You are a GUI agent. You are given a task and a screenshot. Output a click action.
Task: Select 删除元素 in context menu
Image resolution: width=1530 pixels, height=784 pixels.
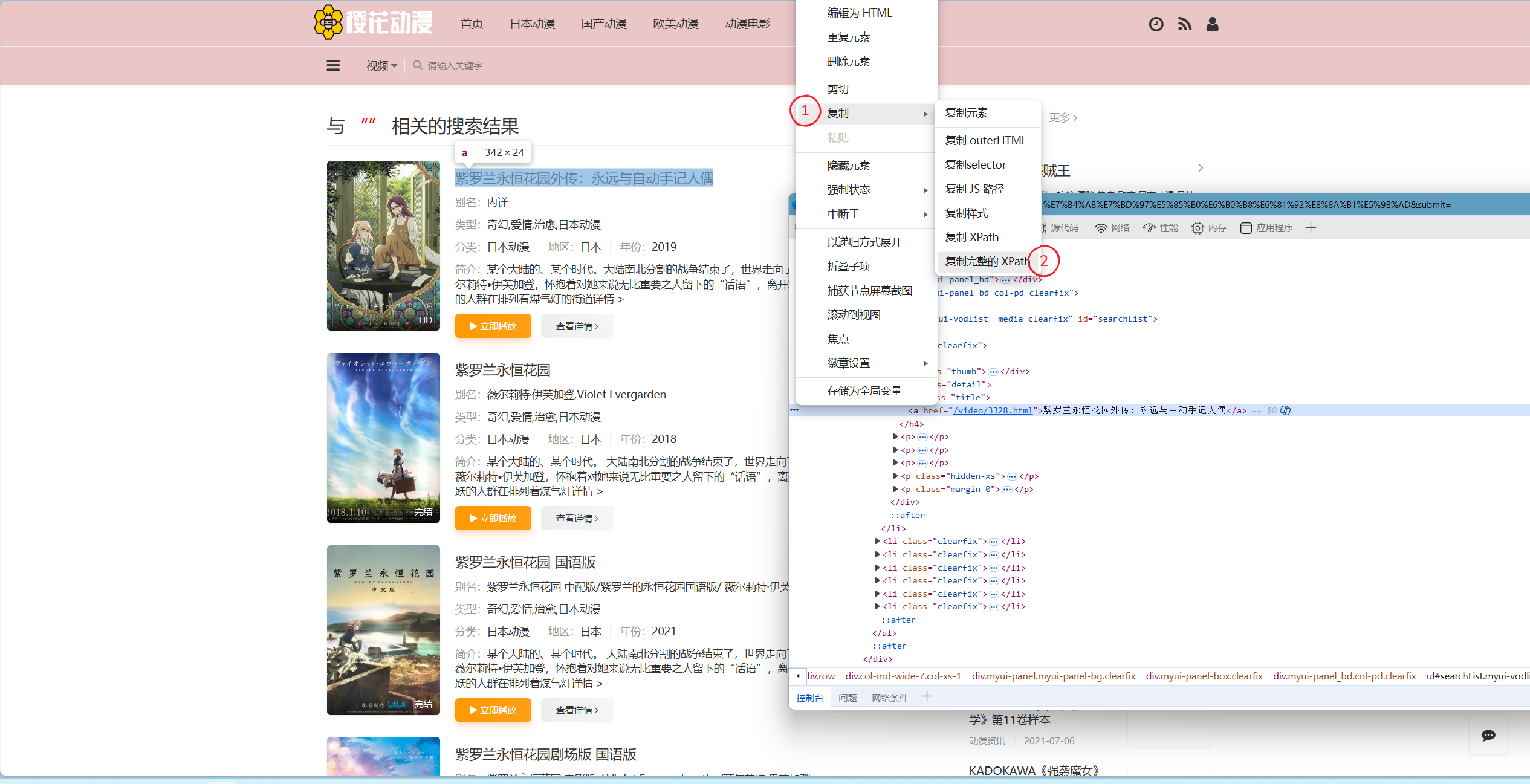(848, 62)
